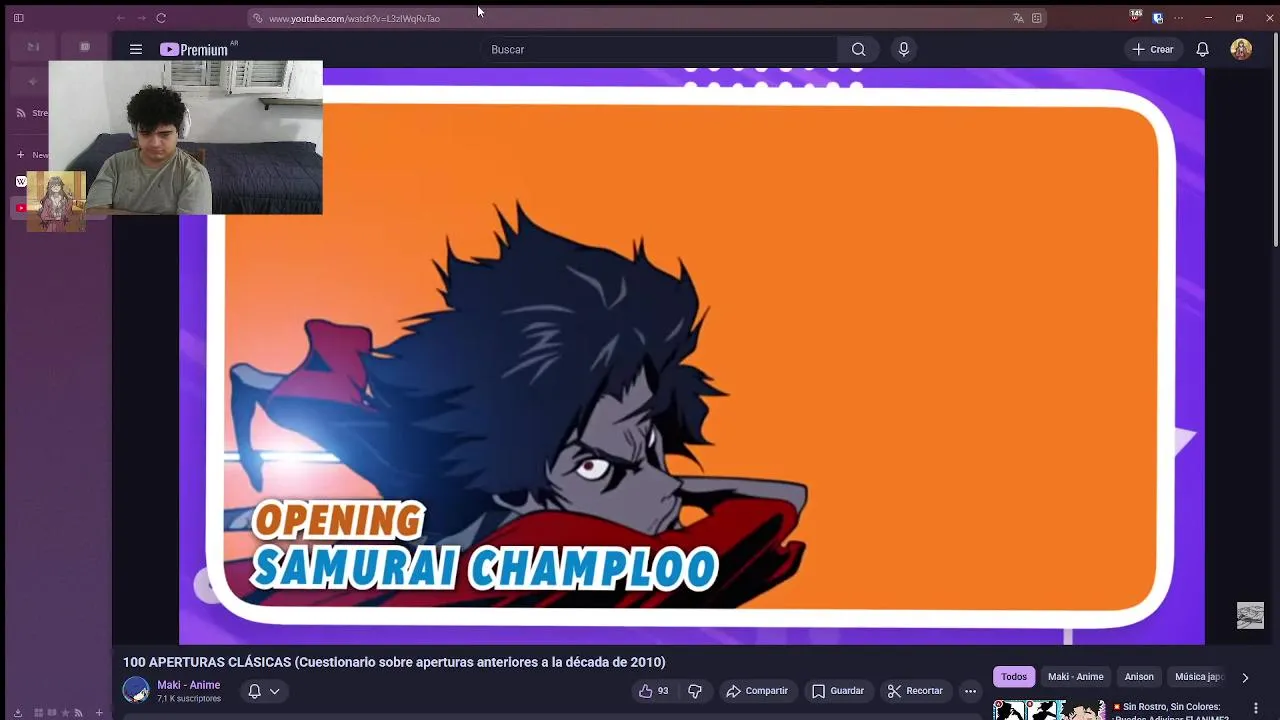Image resolution: width=1280 pixels, height=720 pixels.
Task: Open the YouTube hamburger guide menu
Action: coord(135,49)
